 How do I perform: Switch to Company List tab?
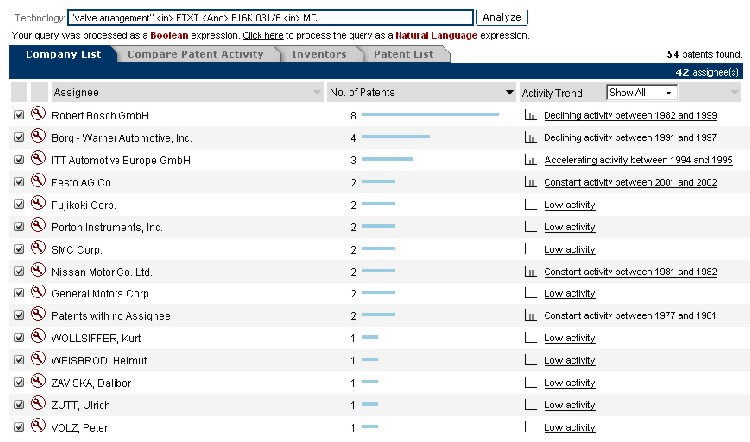(x=63, y=54)
